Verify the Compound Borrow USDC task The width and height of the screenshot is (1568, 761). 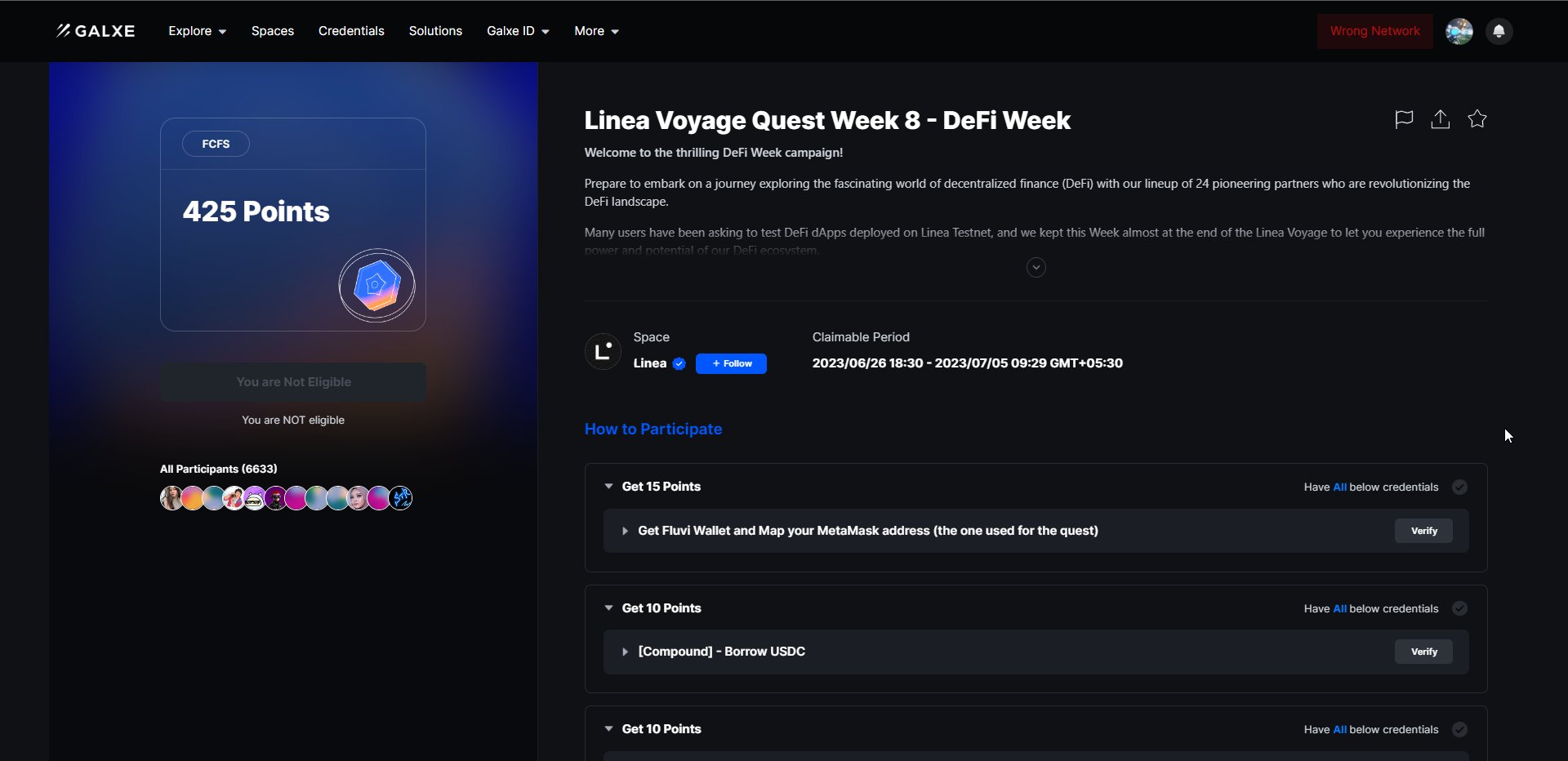[1423, 652]
